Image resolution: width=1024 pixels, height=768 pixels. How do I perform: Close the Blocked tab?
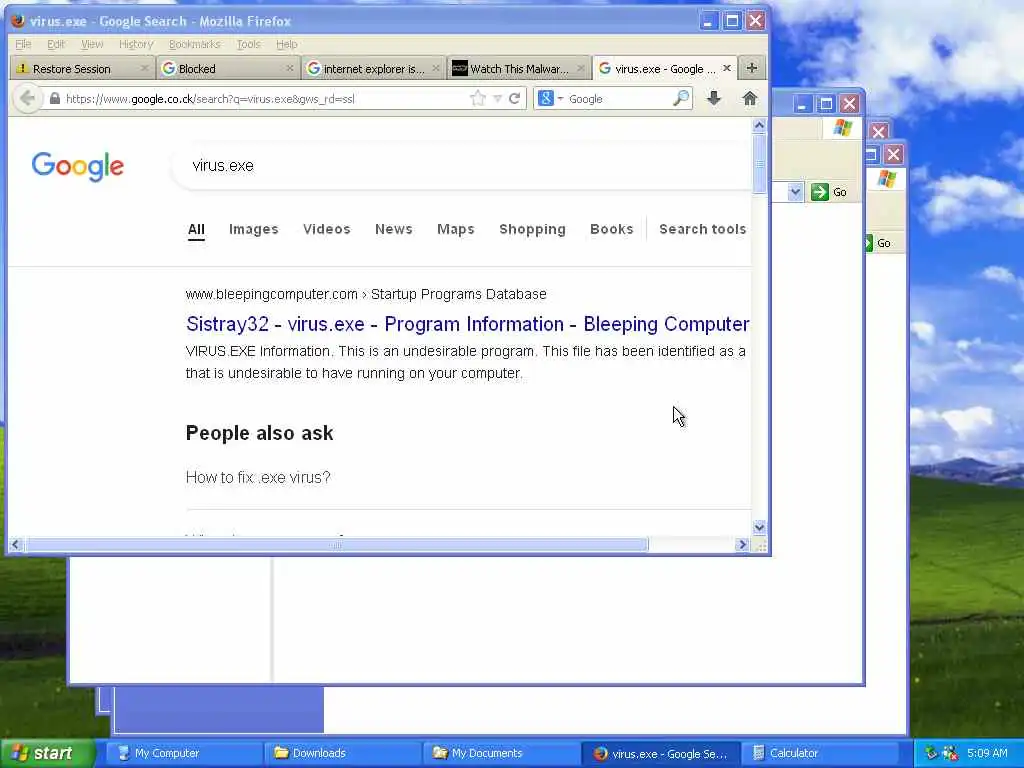[x=290, y=68]
